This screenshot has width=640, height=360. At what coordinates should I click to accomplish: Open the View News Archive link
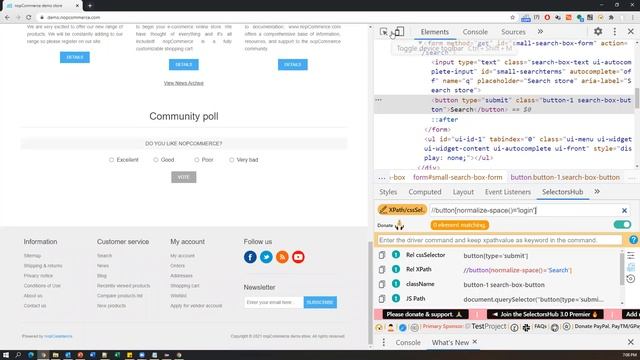pyautogui.click(x=184, y=83)
